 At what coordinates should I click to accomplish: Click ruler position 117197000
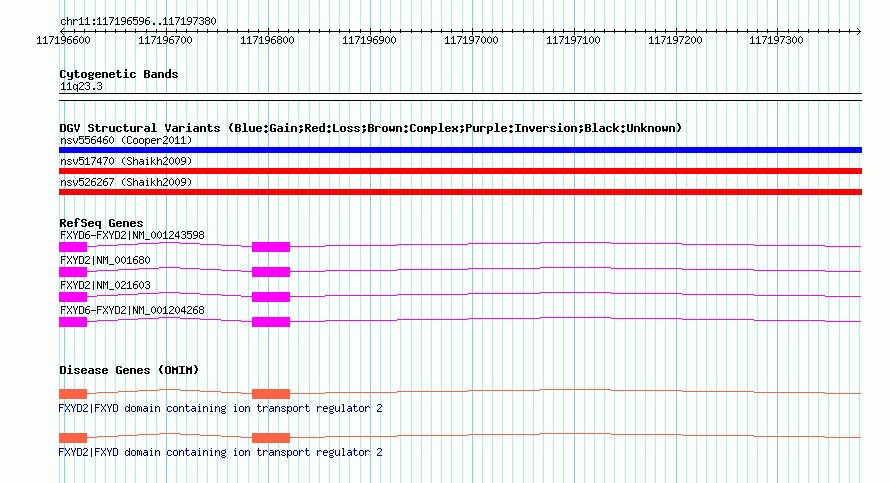point(471,40)
